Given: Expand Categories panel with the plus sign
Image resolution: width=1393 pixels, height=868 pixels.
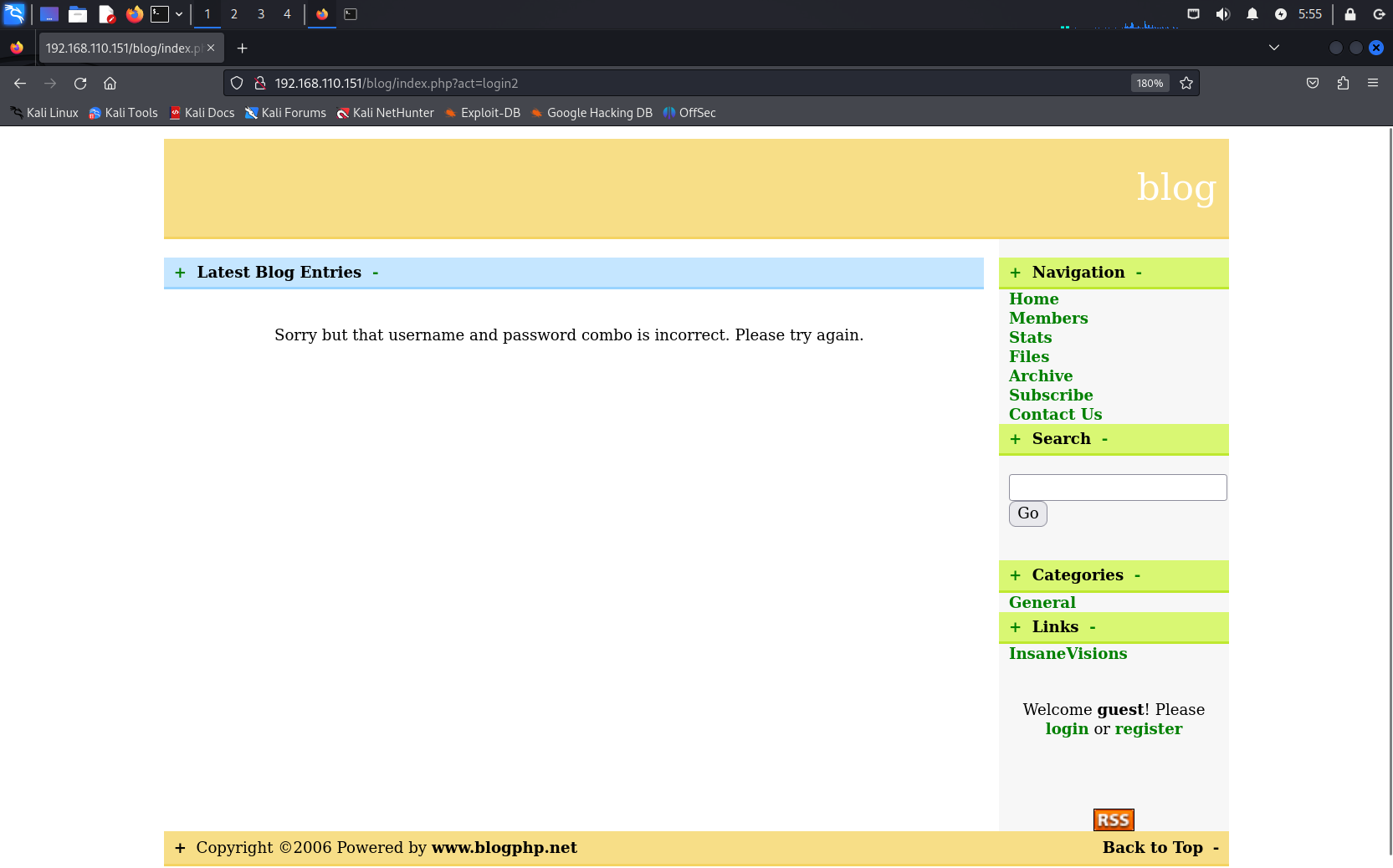Looking at the screenshot, I should click(x=1015, y=575).
